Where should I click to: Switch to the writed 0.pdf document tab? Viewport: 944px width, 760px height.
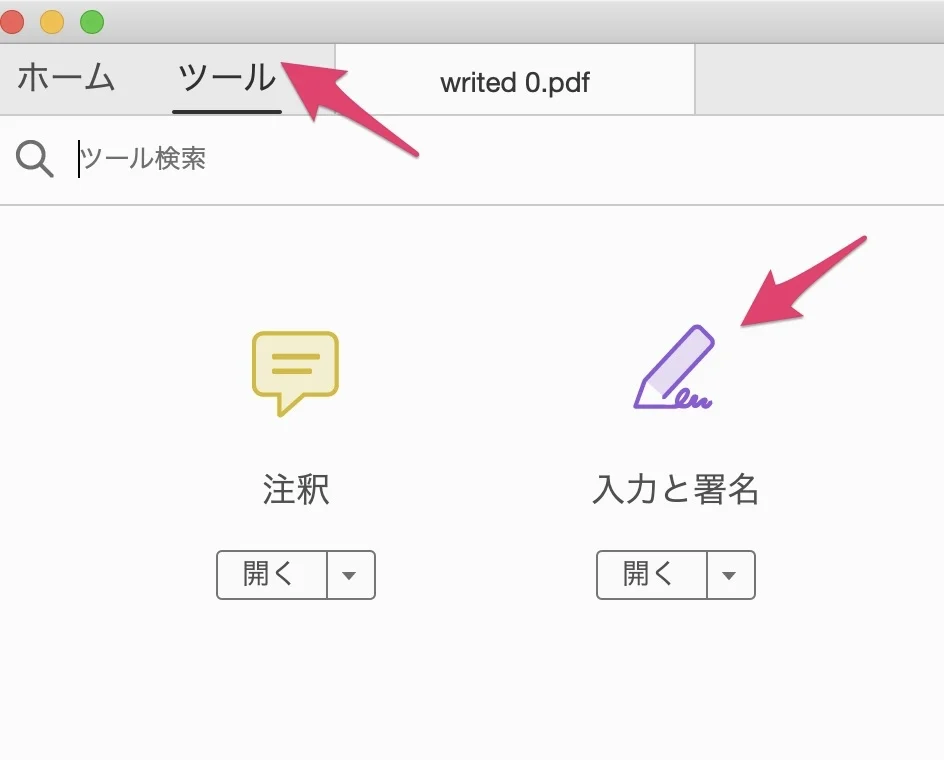click(x=515, y=79)
